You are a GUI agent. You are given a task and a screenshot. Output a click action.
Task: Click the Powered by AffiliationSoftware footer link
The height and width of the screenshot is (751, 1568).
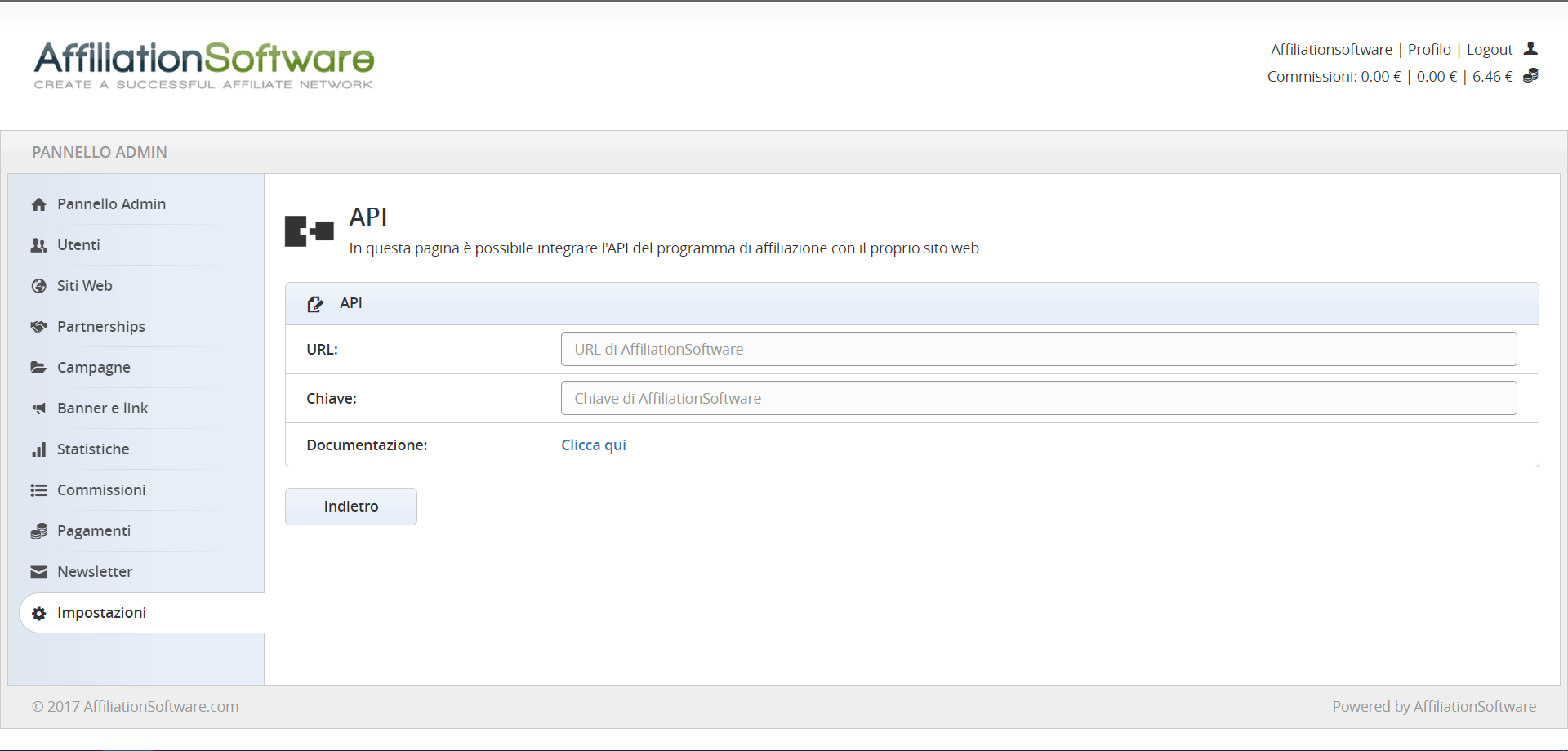1434,707
